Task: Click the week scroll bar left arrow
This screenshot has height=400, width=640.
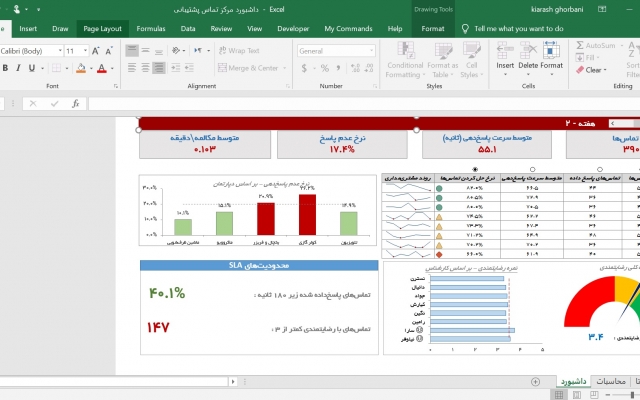Action: point(612,123)
